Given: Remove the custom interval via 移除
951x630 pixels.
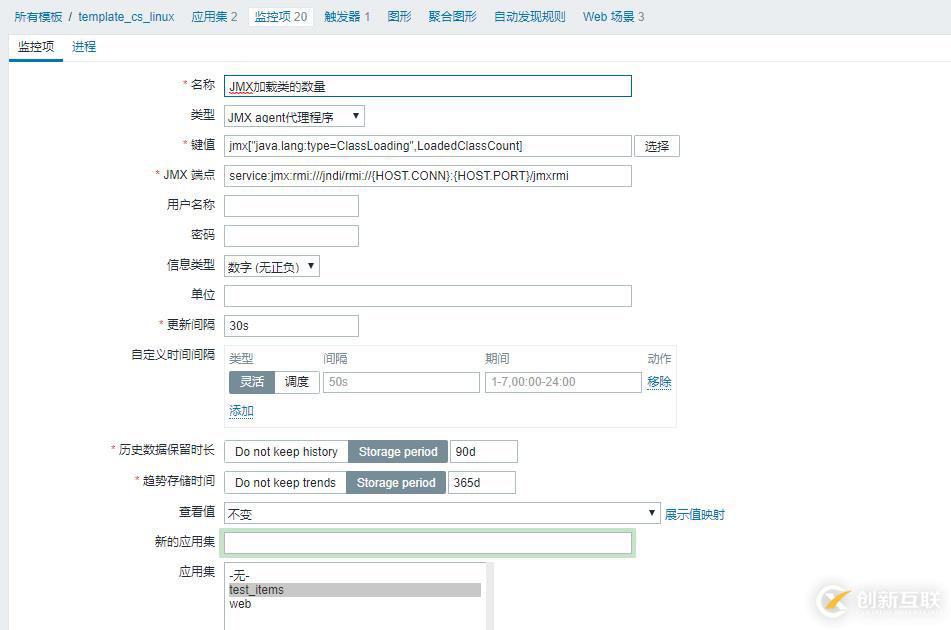Looking at the screenshot, I should [660, 382].
